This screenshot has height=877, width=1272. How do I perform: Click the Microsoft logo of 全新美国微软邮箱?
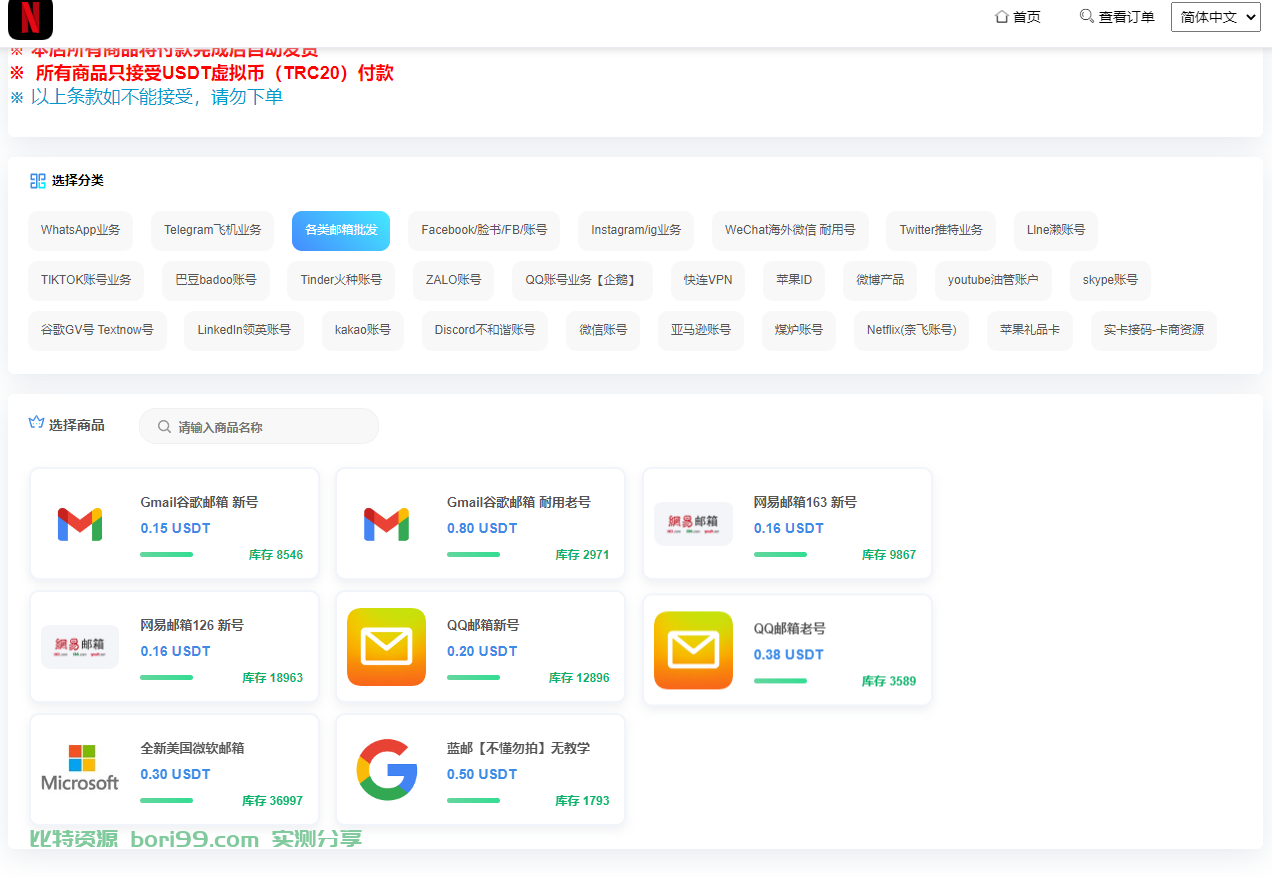point(80,768)
